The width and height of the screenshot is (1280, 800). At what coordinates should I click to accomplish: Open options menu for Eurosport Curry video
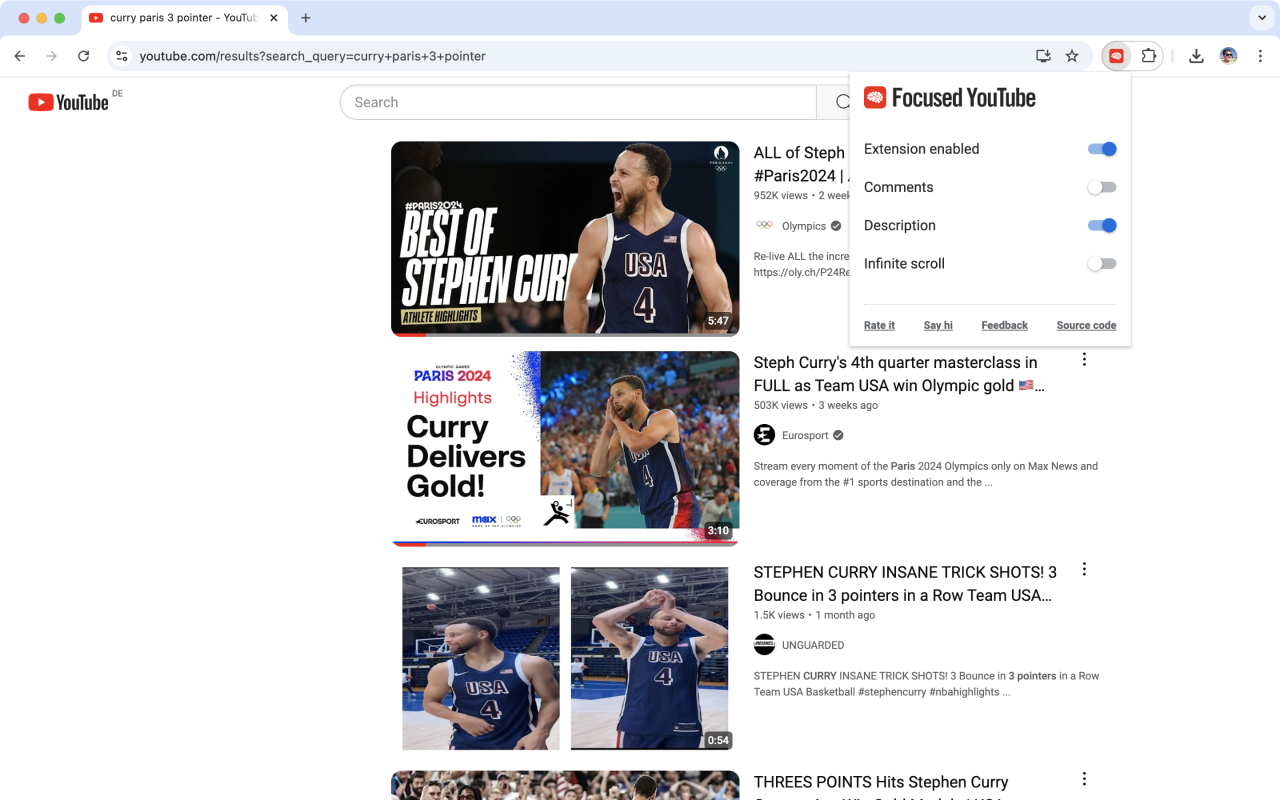click(x=1084, y=359)
